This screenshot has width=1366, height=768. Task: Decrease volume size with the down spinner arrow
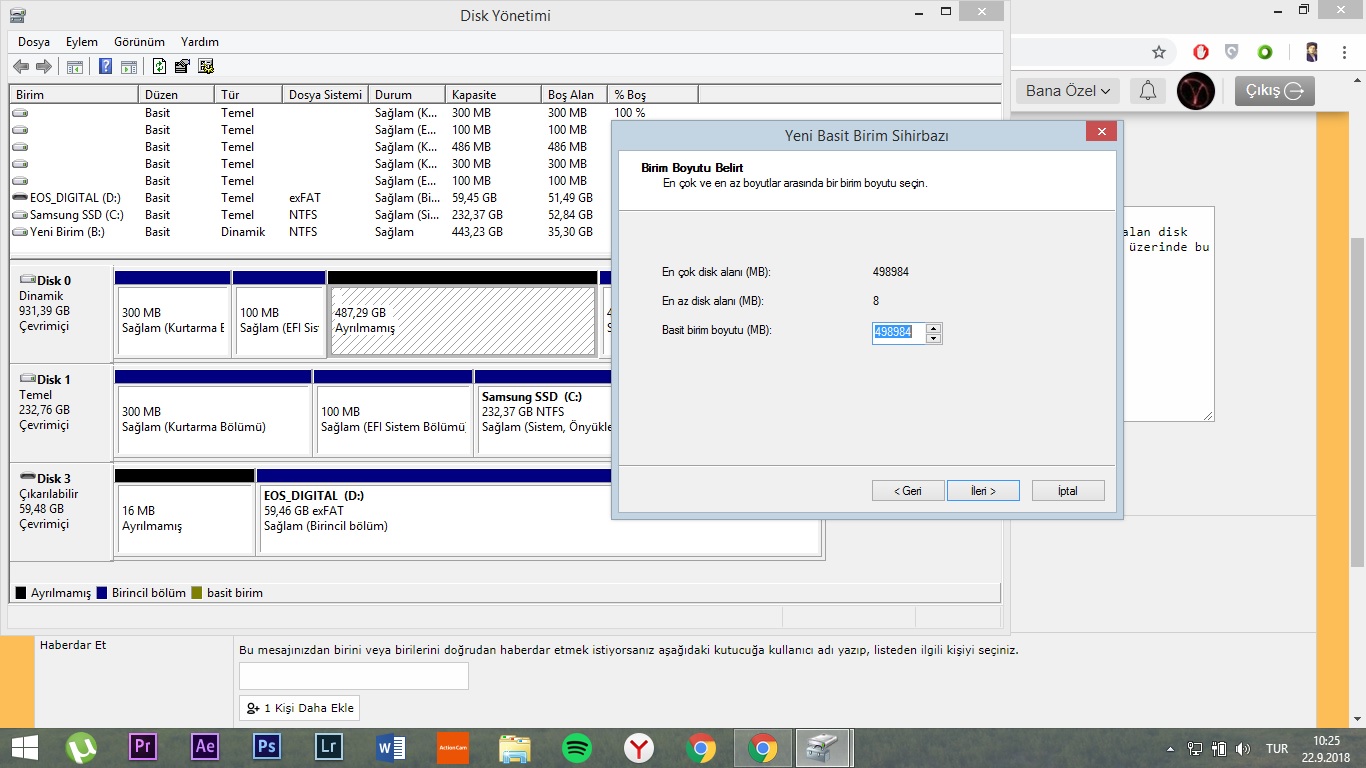coord(933,338)
